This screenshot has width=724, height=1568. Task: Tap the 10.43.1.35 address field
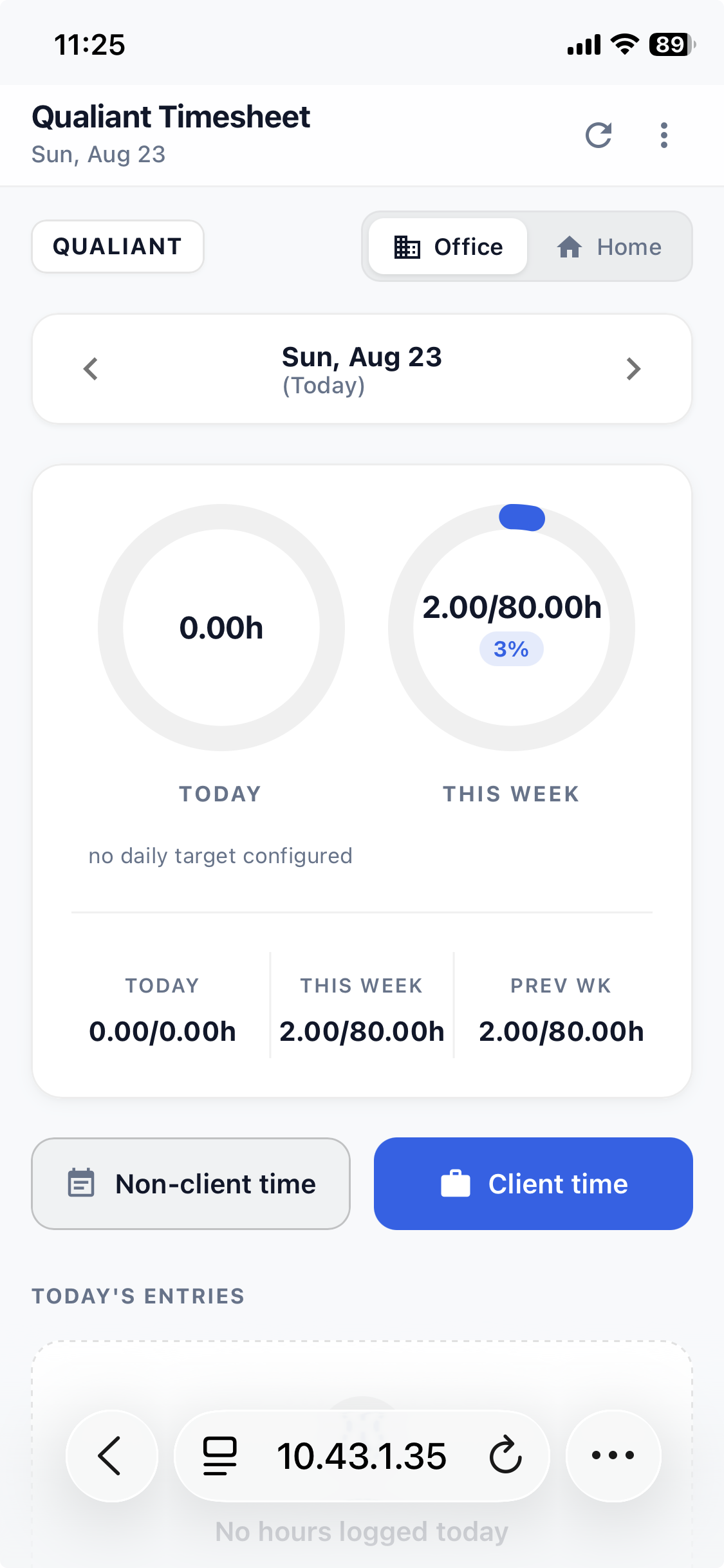(362, 1455)
